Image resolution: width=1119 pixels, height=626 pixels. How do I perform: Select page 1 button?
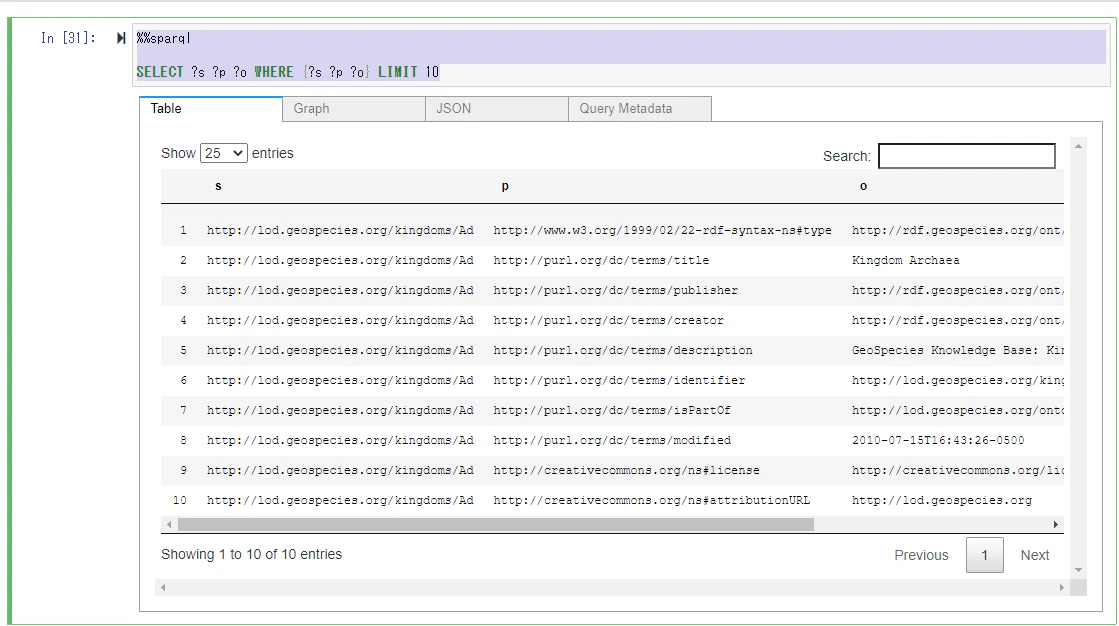(x=984, y=555)
